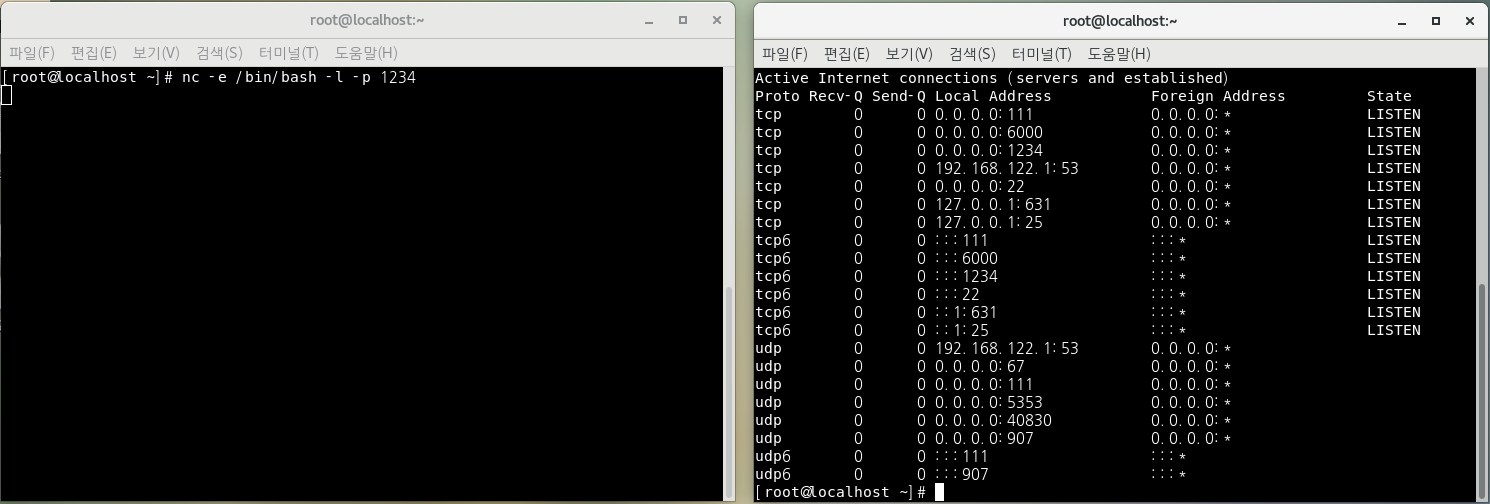Click left terminal title root@localhost:~
Viewport: 1490px width, 504px height.
click(x=367, y=20)
